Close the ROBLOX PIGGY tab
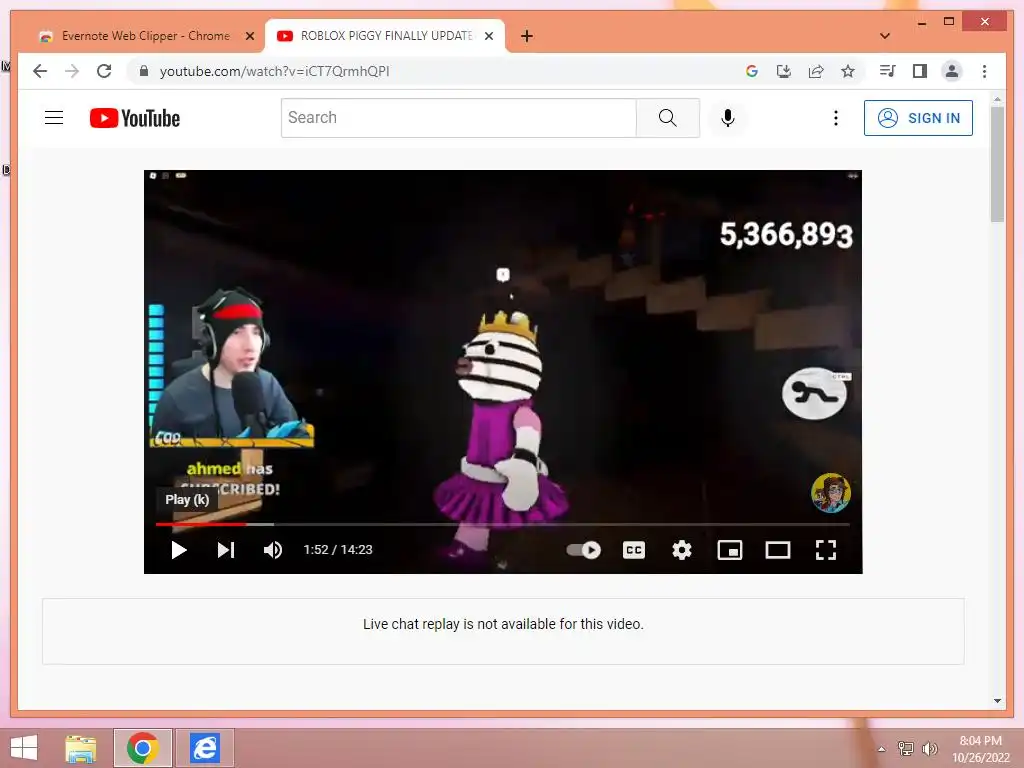The width and height of the screenshot is (1024, 768). coord(488,37)
